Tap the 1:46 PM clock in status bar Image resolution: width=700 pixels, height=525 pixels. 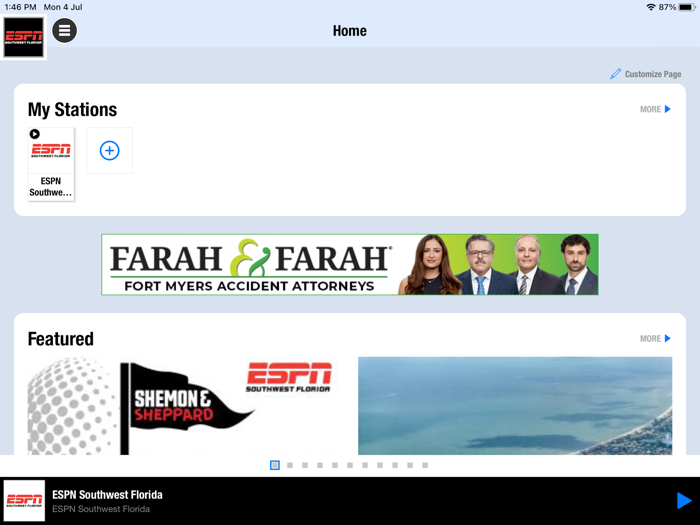coord(21,7)
